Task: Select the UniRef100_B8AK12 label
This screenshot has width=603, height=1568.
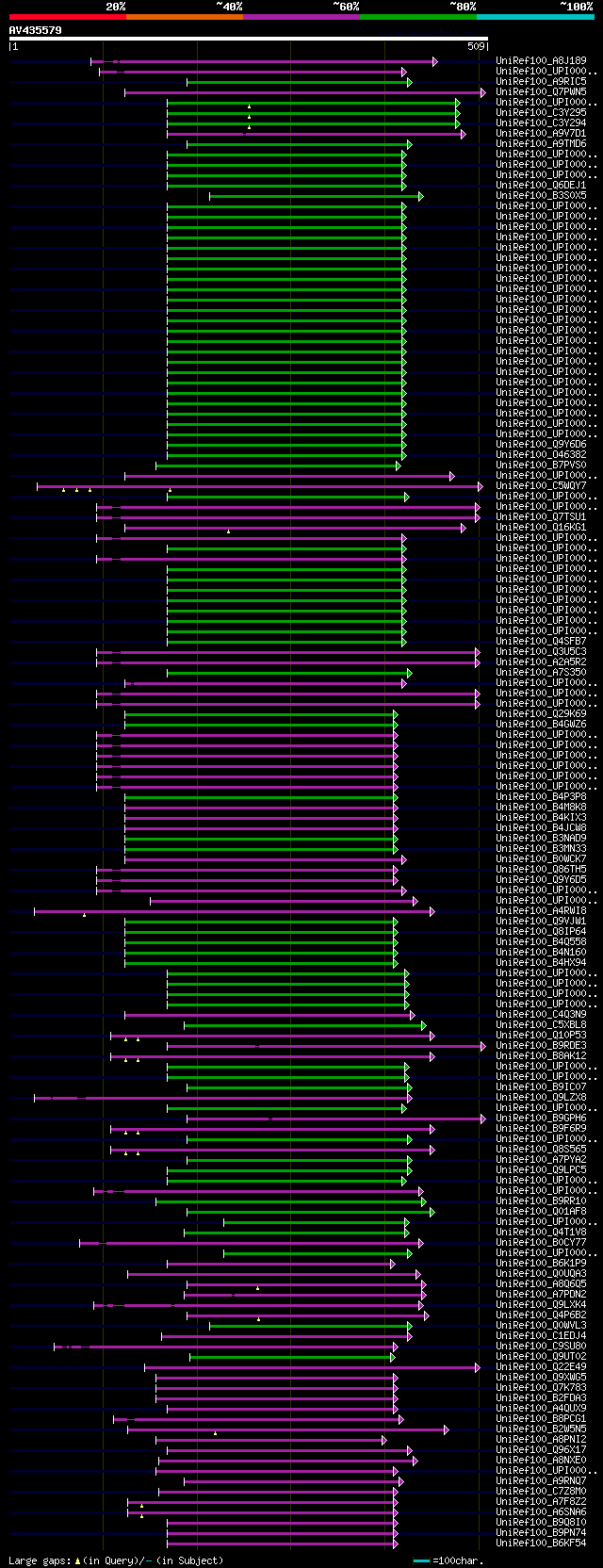Action: (541, 1056)
